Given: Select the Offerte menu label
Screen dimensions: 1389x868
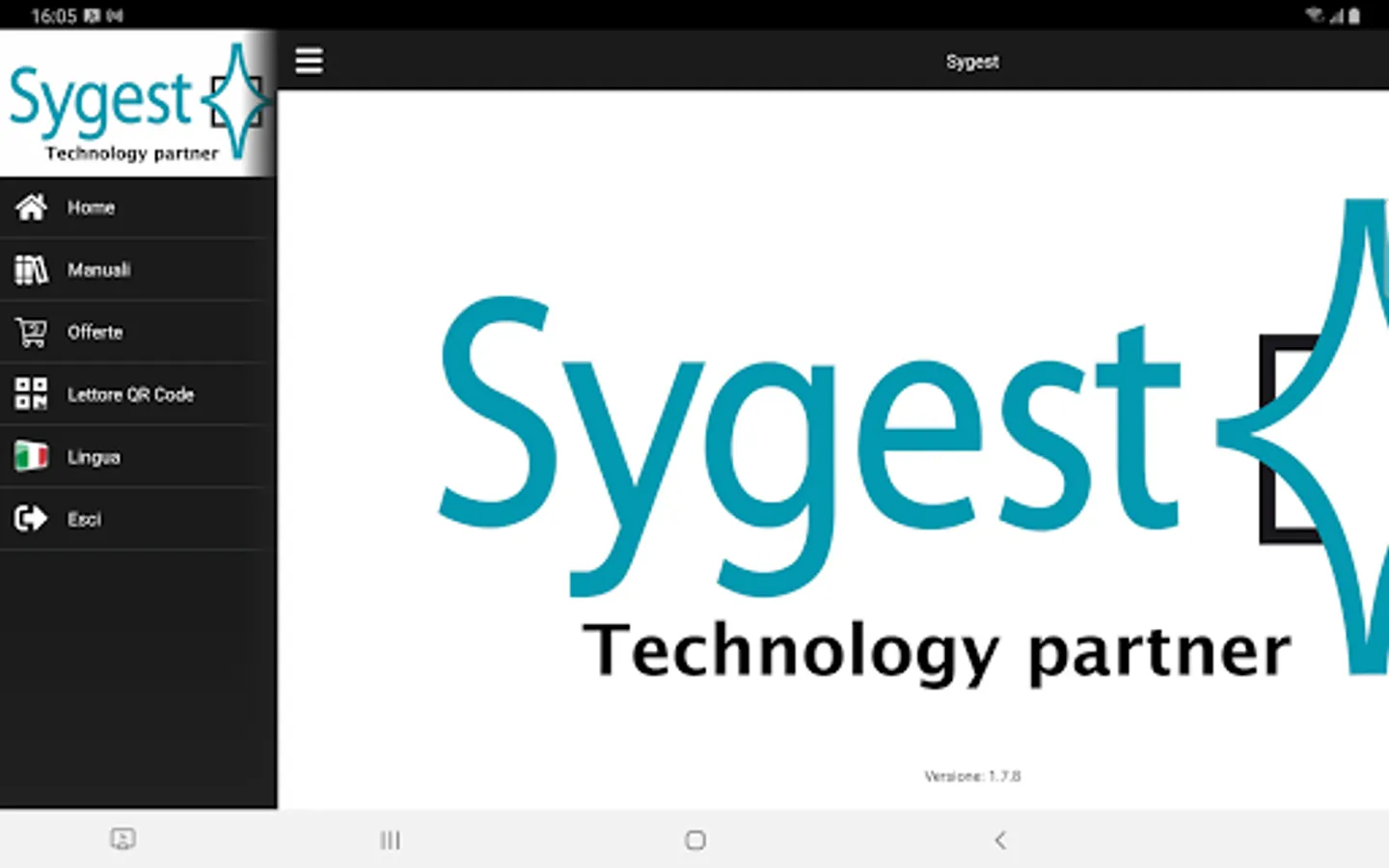Looking at the screenshot, I should (x=95, y=332).
